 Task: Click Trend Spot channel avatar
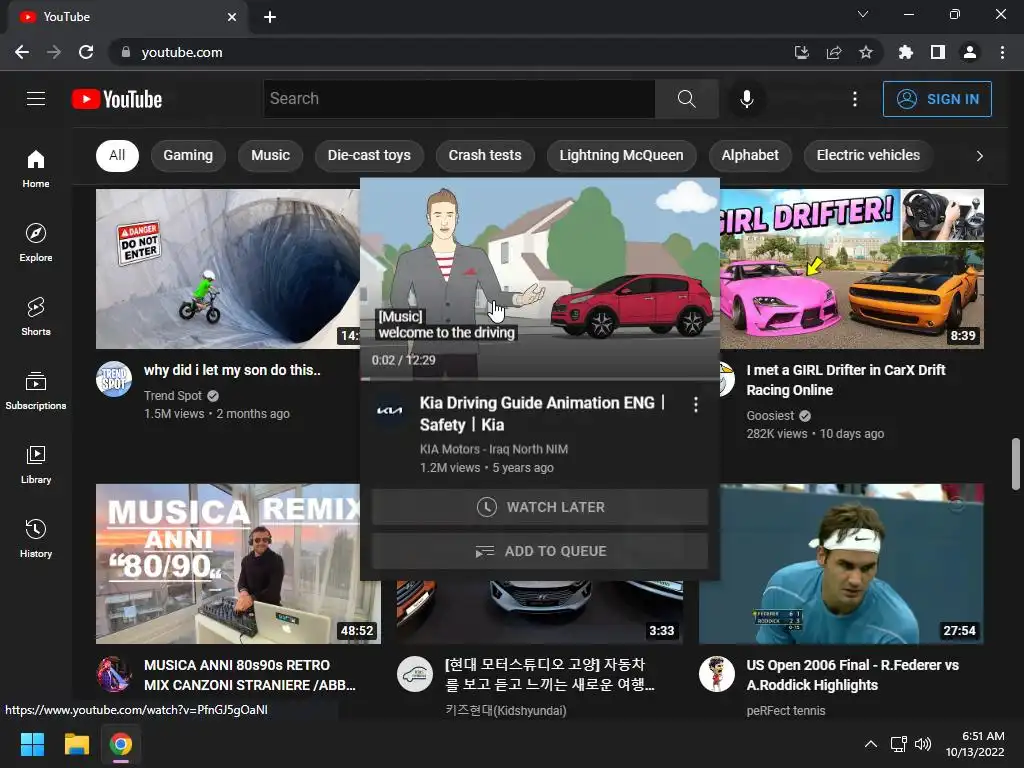point(114,379)
